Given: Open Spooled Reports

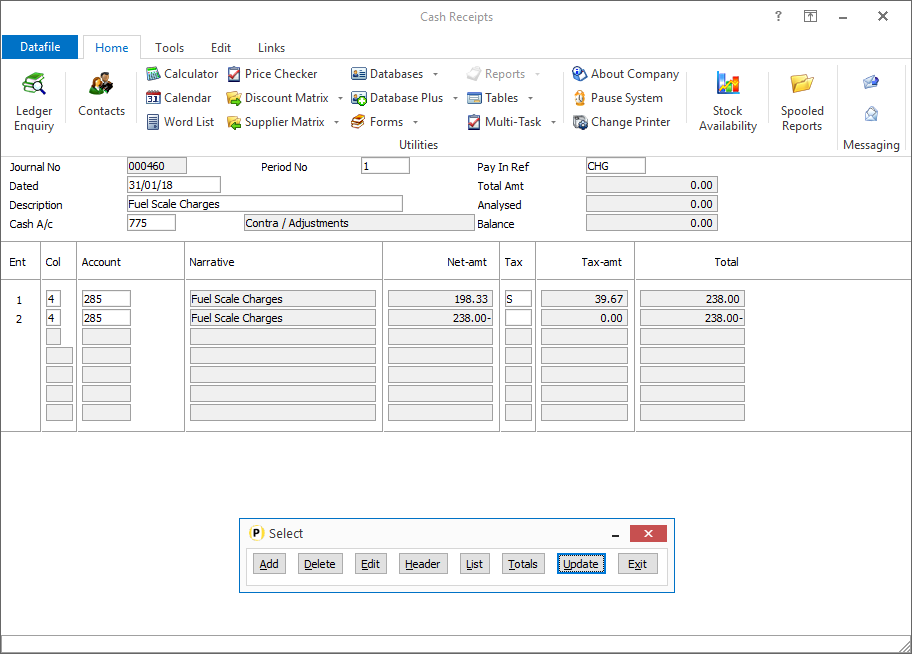Looking at the screenshot, I should pos(801,102).
